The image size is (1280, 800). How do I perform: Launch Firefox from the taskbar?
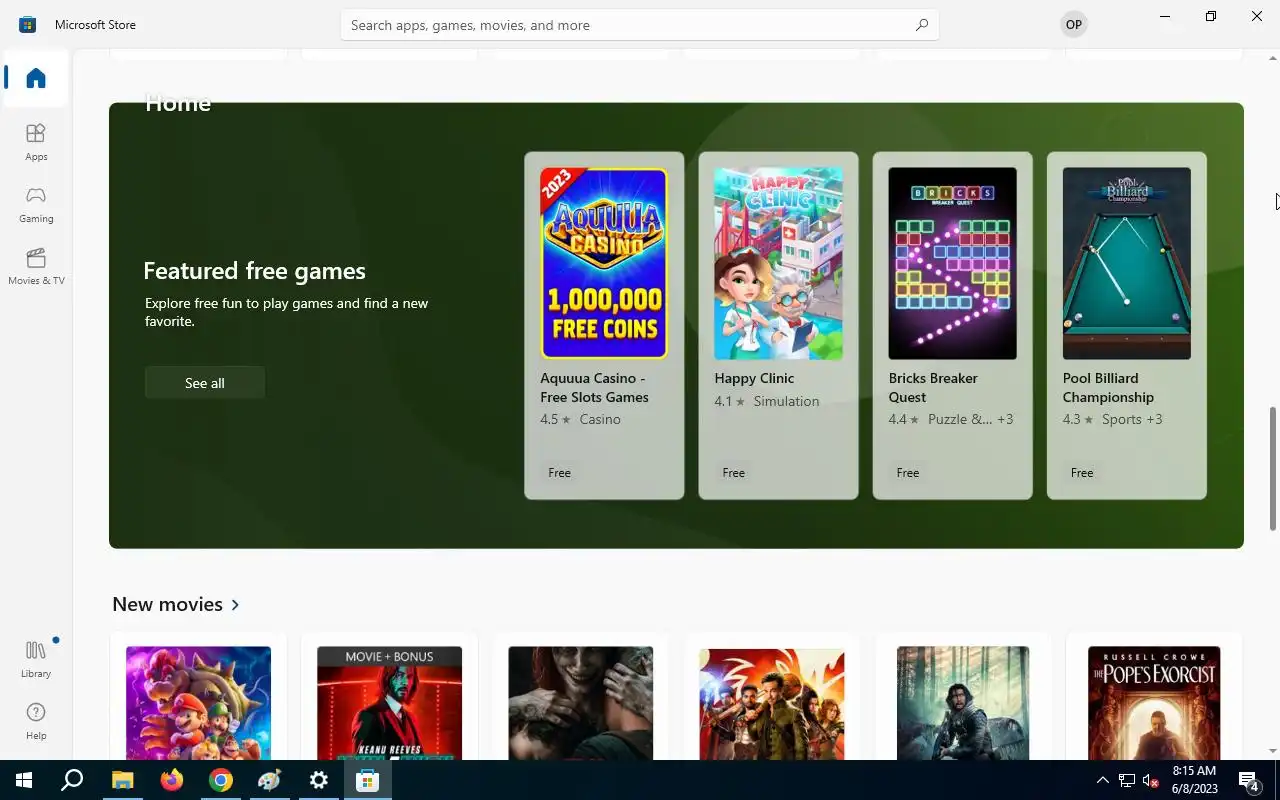click(172, 780)
